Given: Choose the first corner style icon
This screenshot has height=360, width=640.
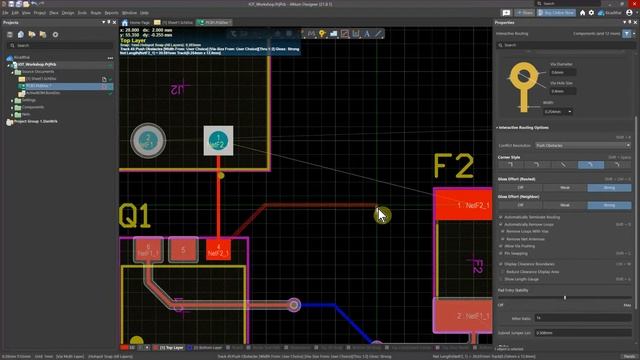Looking at the screenshot, I should point(511,165).
